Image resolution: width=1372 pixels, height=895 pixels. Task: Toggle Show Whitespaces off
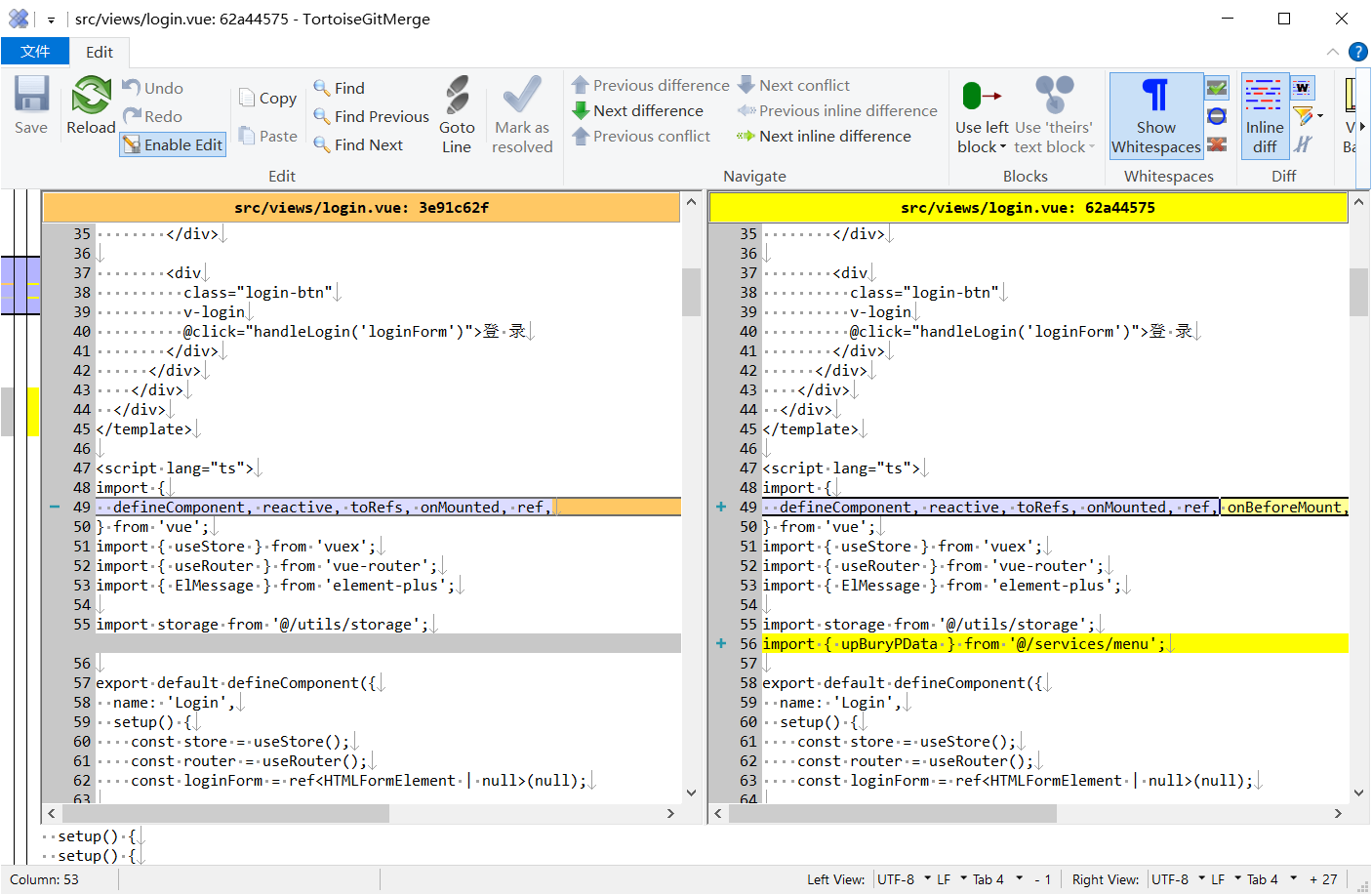[x=1155, y=115]
